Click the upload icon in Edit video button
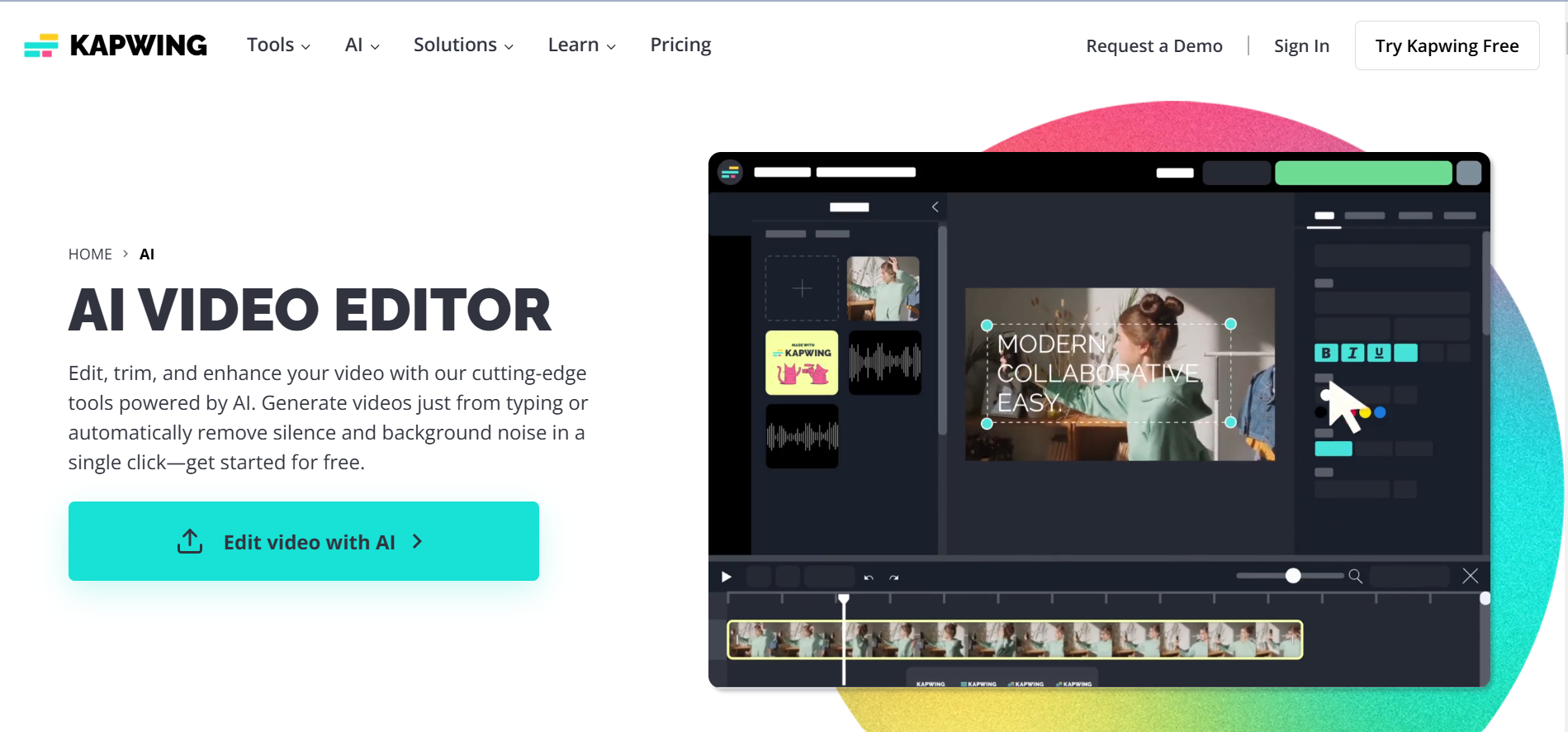Viewport: 1568px width, 732px height. [190, 541]
